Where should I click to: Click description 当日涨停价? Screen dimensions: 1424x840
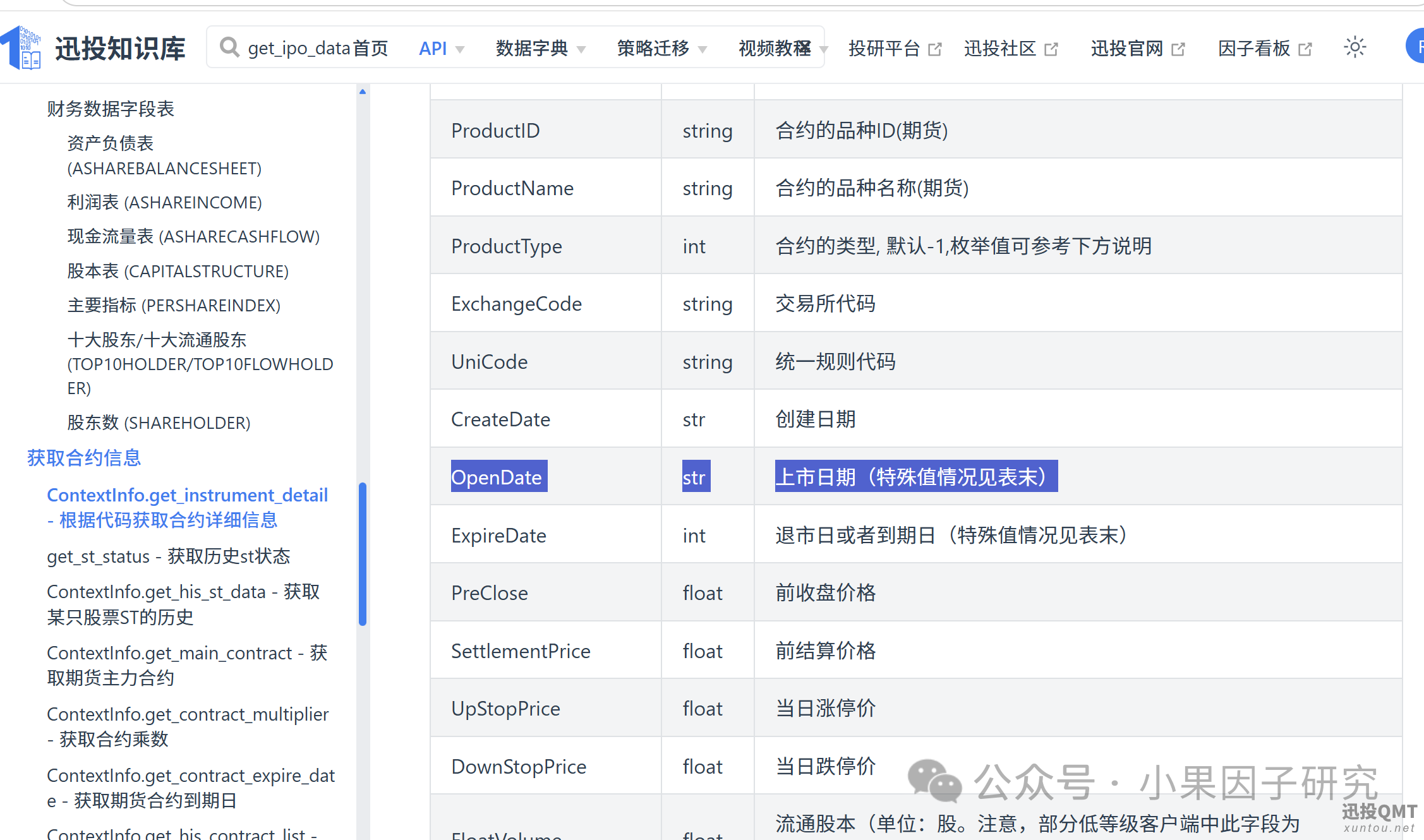(825, 708)
